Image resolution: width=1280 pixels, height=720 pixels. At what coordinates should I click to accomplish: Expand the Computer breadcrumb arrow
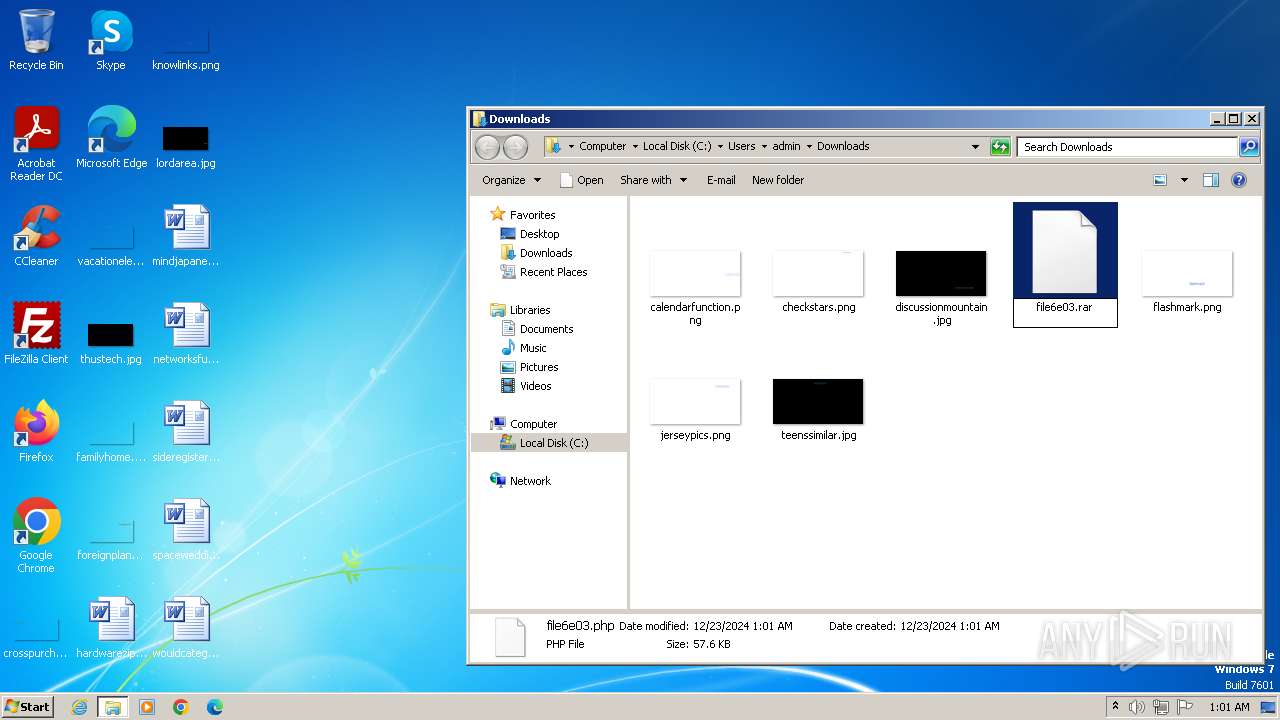coord(634,146)
